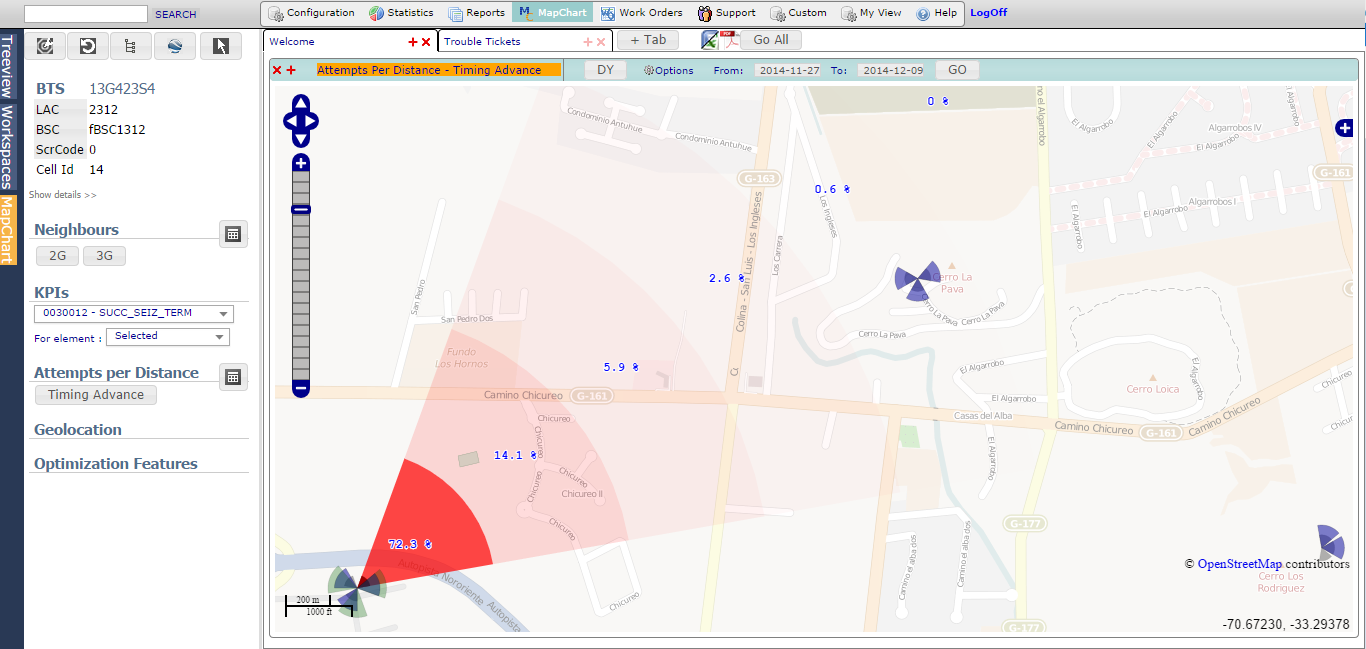
Task: Click the globe map icon in sidebar toolbar
Action: (174, 46)
